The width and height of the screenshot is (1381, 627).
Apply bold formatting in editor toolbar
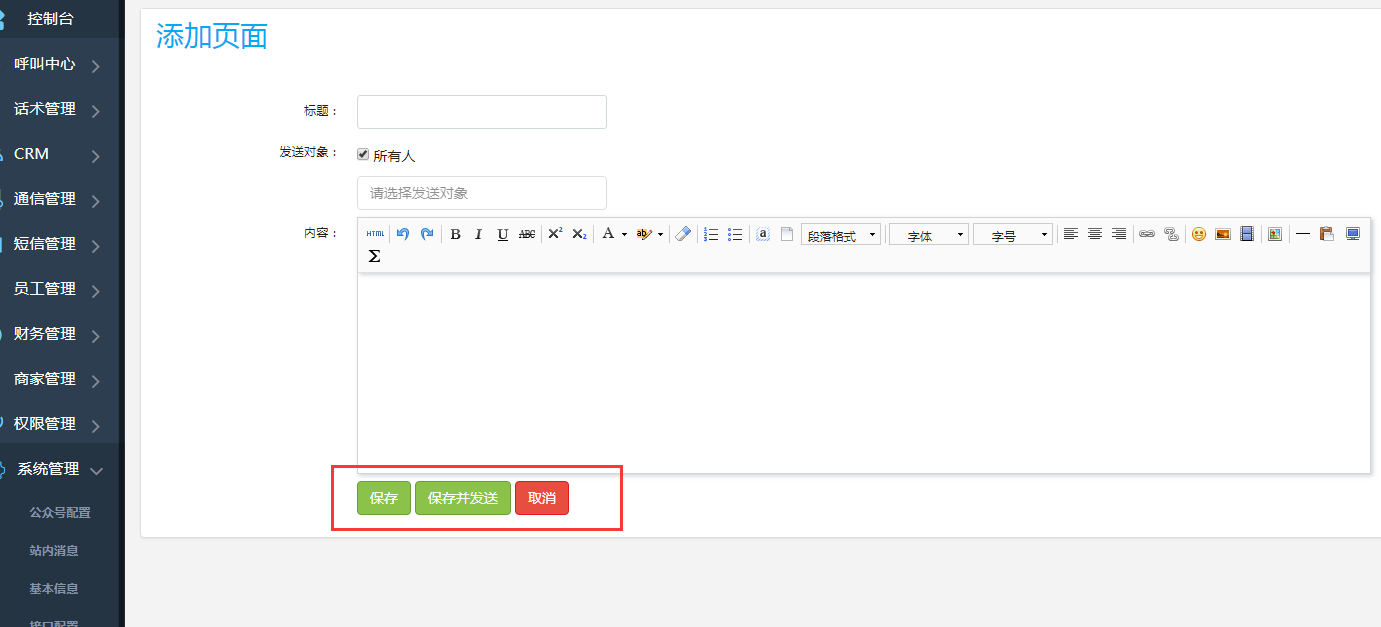455,234
